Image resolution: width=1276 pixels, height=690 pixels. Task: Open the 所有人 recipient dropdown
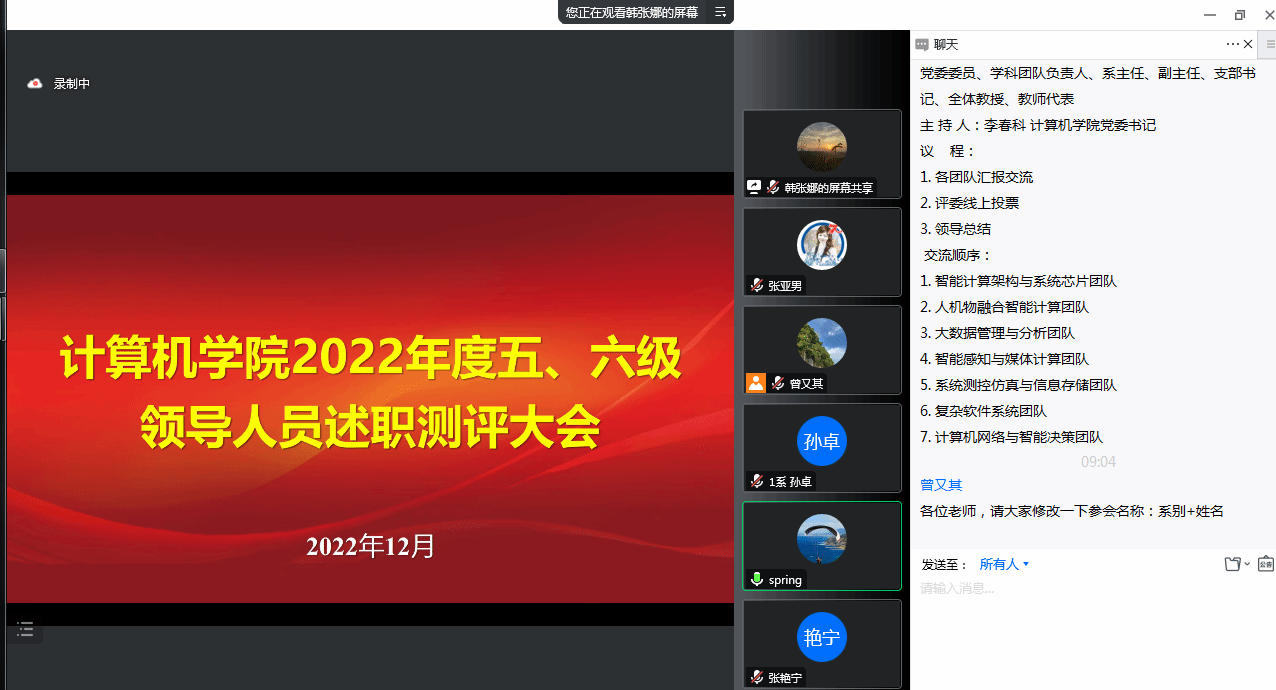pos(1003,564)
